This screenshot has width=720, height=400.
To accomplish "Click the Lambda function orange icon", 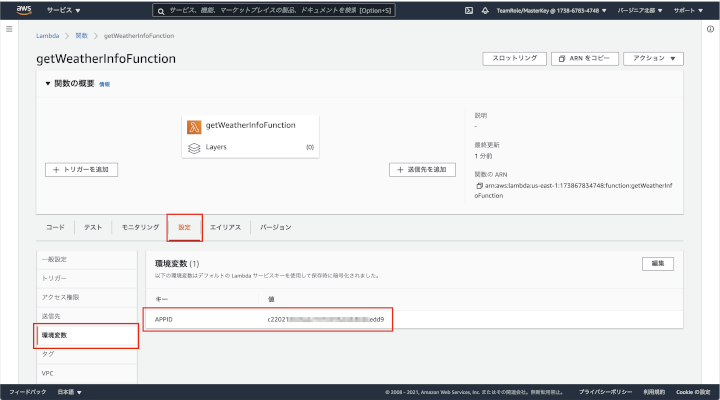I will click(x=194, y=127).
